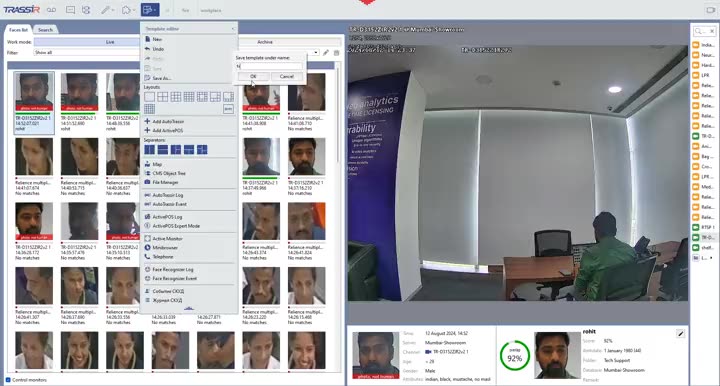
Task: Click the monitor icon at the top right
Action: [x=710, y=10]
